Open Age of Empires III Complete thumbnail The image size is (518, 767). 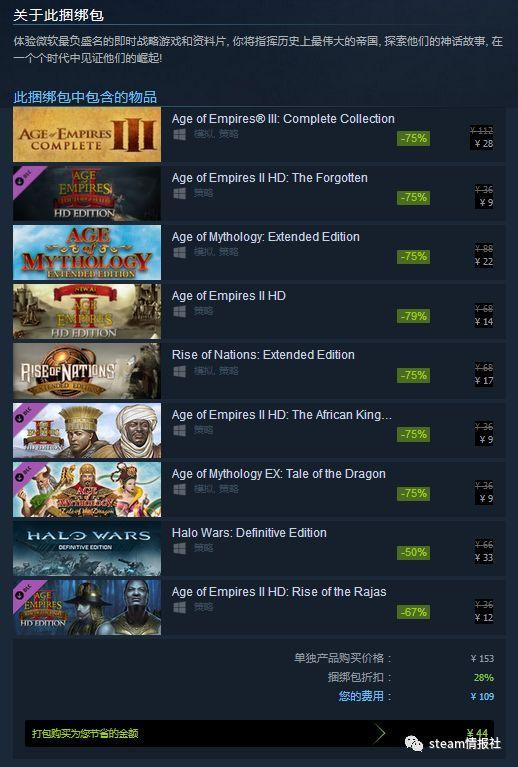87,135
